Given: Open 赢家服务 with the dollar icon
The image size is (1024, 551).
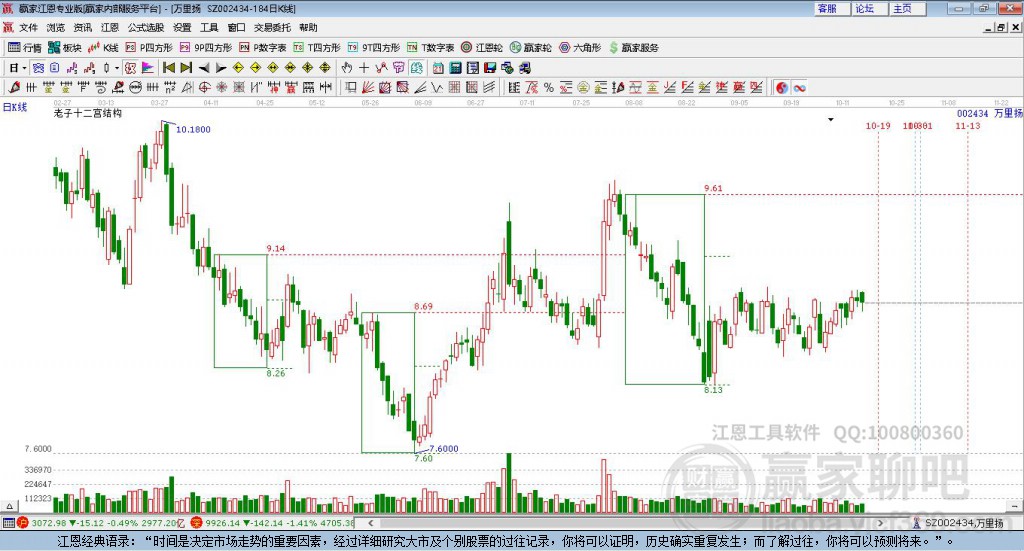Looking at the screenshot, I should click(633, 48).
